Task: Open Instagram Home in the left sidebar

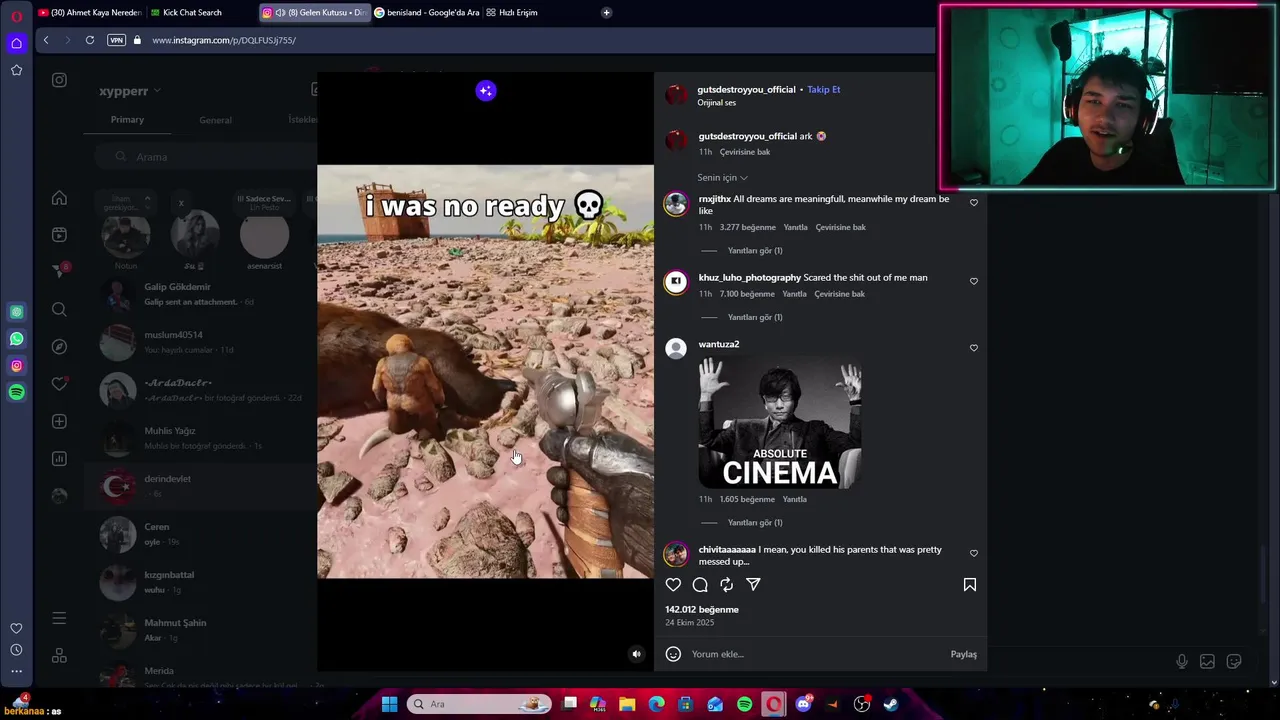Action: point(59,198)
